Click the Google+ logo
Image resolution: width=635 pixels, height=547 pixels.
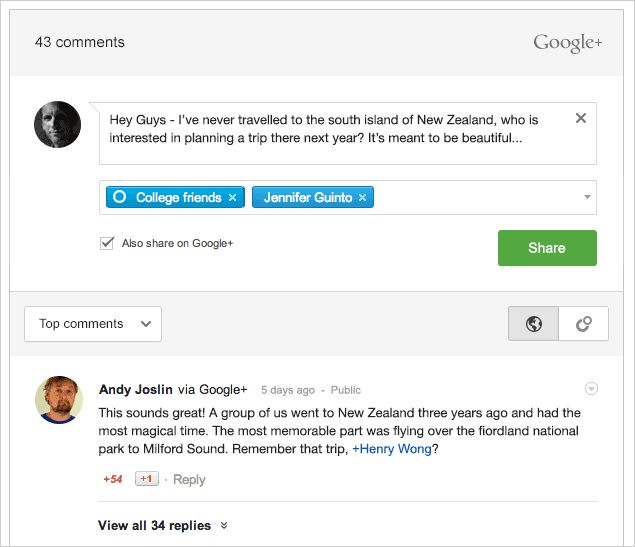pos(567,42)
